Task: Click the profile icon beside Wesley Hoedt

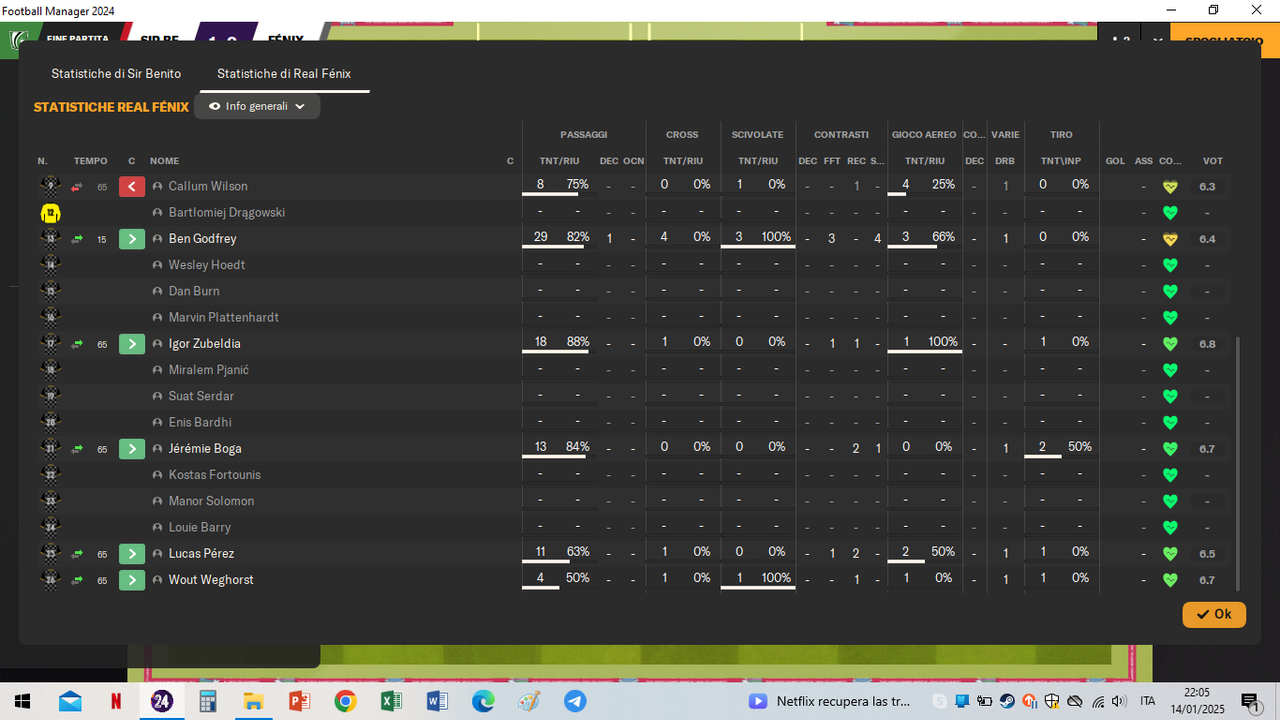Action: pos(158,265)
